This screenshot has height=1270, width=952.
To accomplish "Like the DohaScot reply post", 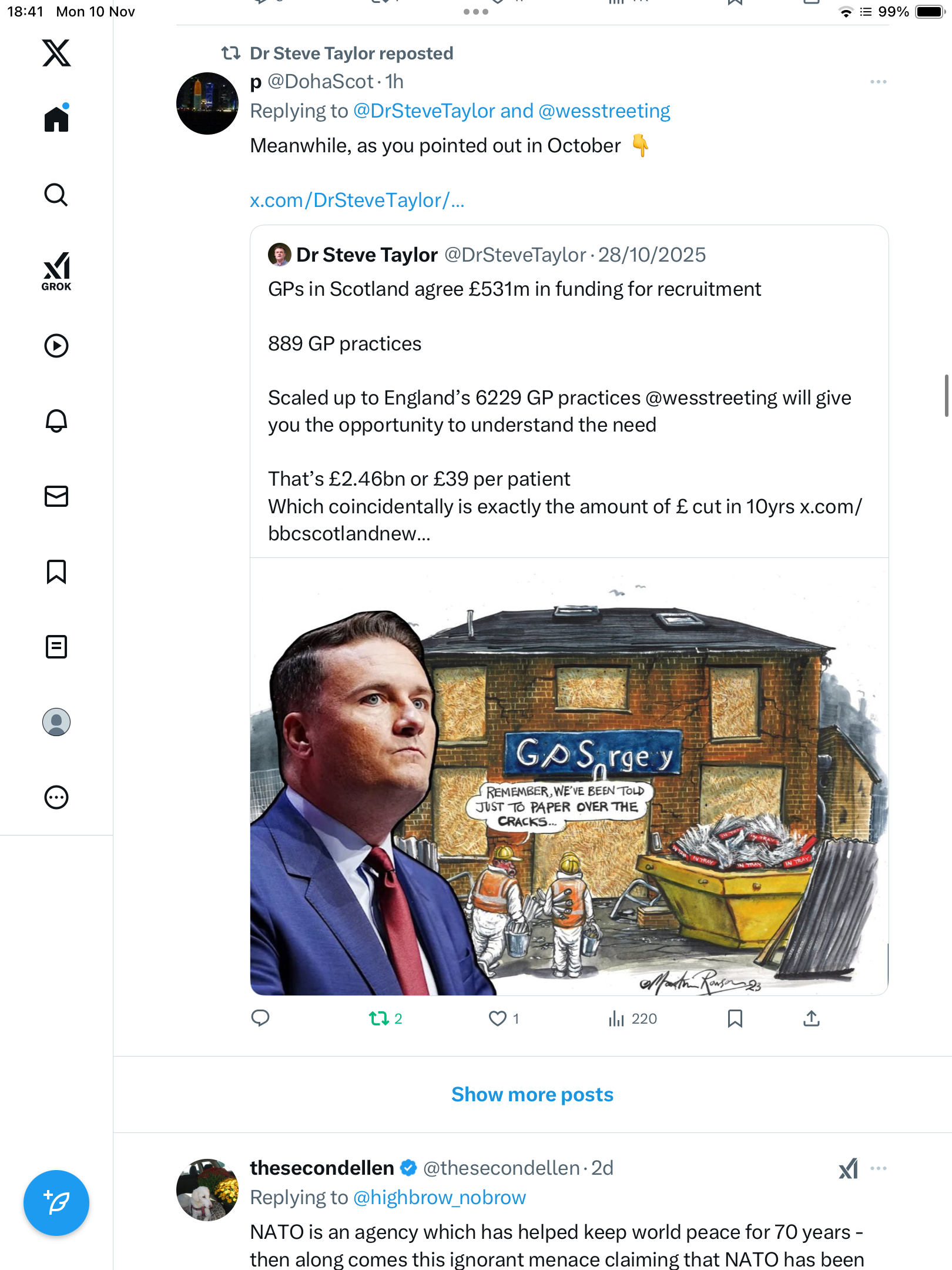I will [498, 1018].
